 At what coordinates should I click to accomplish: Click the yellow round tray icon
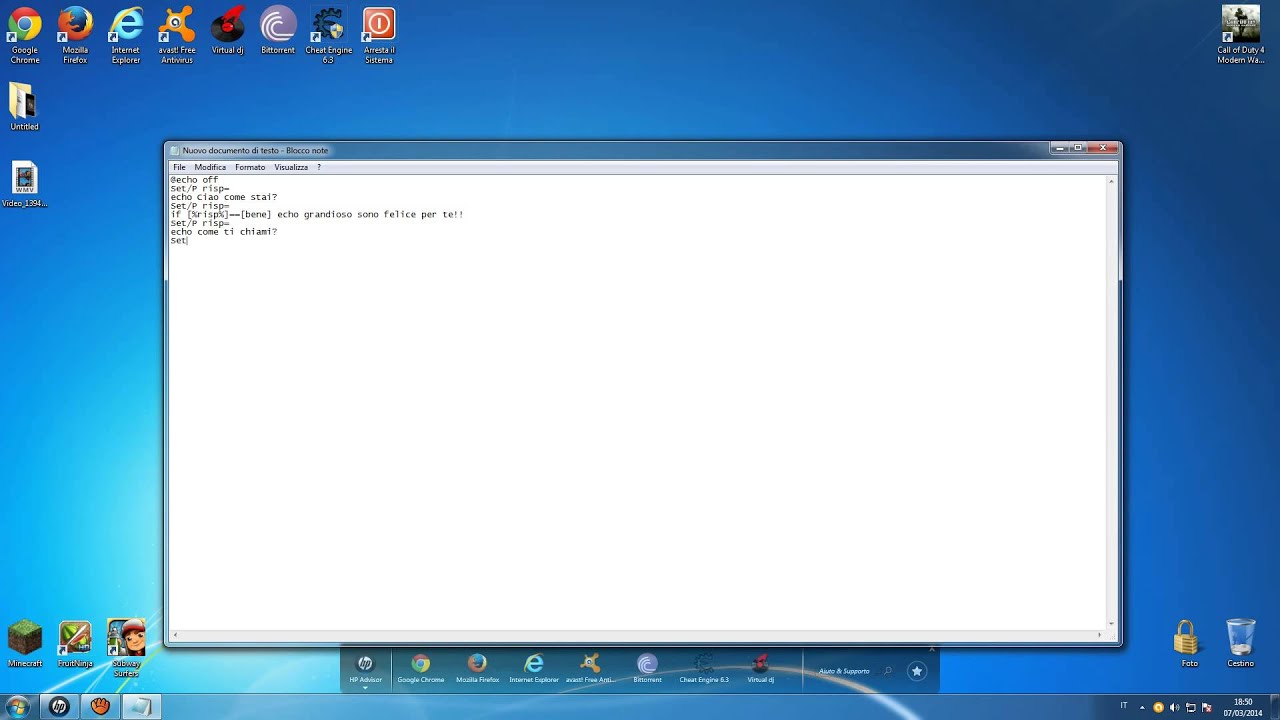click(x=1159, y=707)
